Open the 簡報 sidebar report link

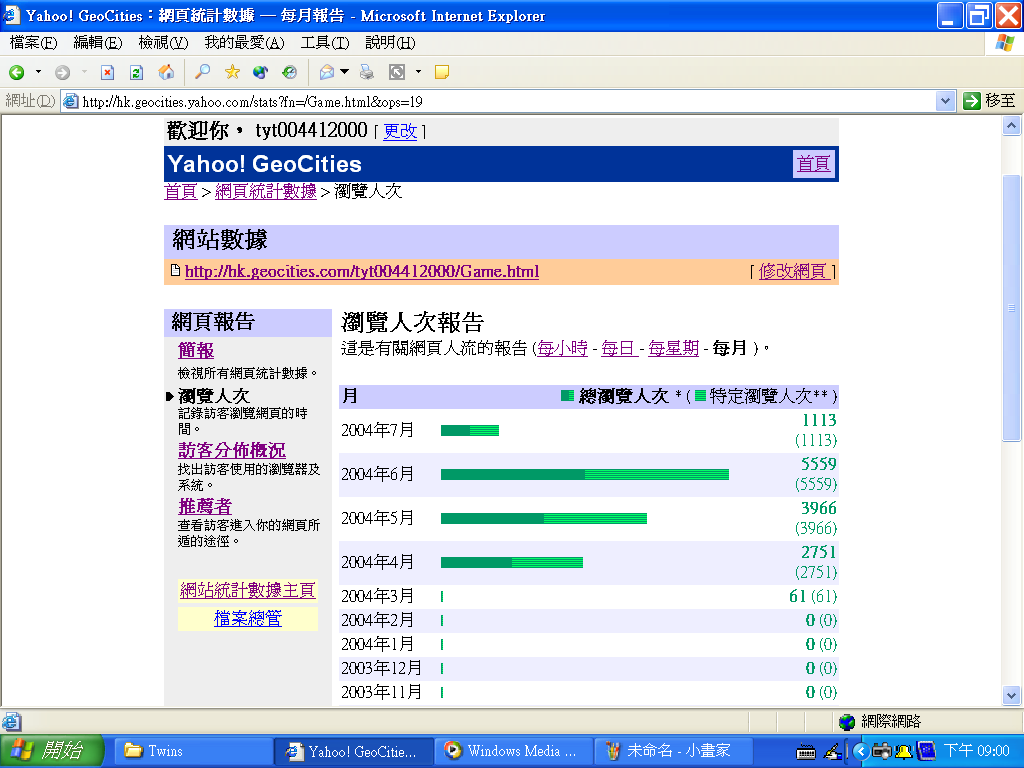196,351
